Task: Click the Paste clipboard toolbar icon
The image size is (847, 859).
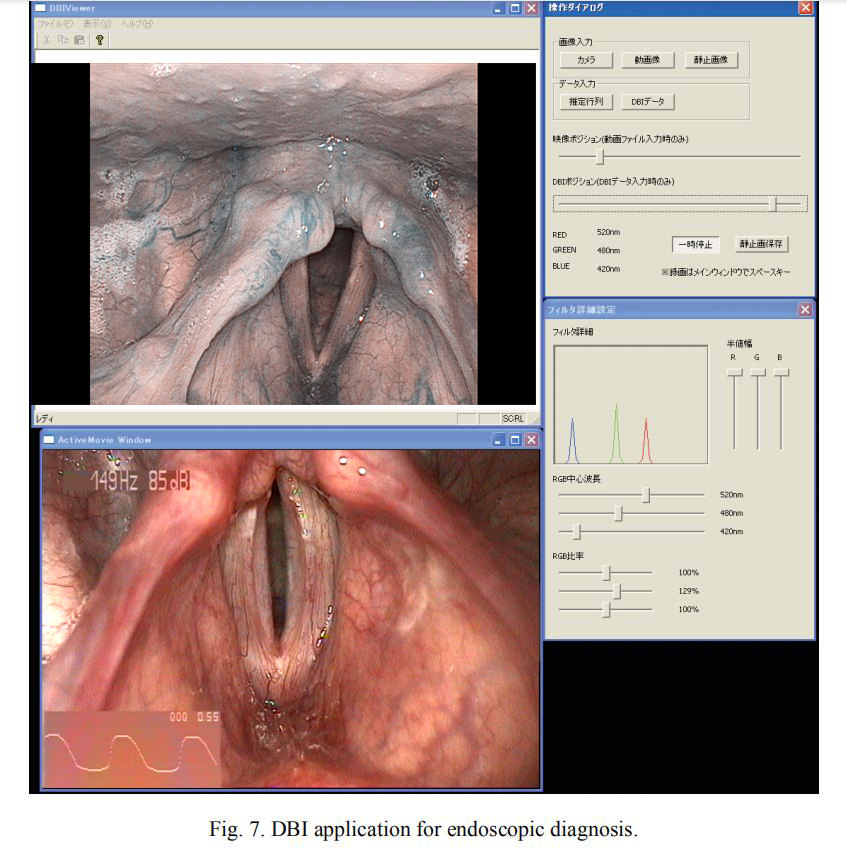Action: pos(79,40)
